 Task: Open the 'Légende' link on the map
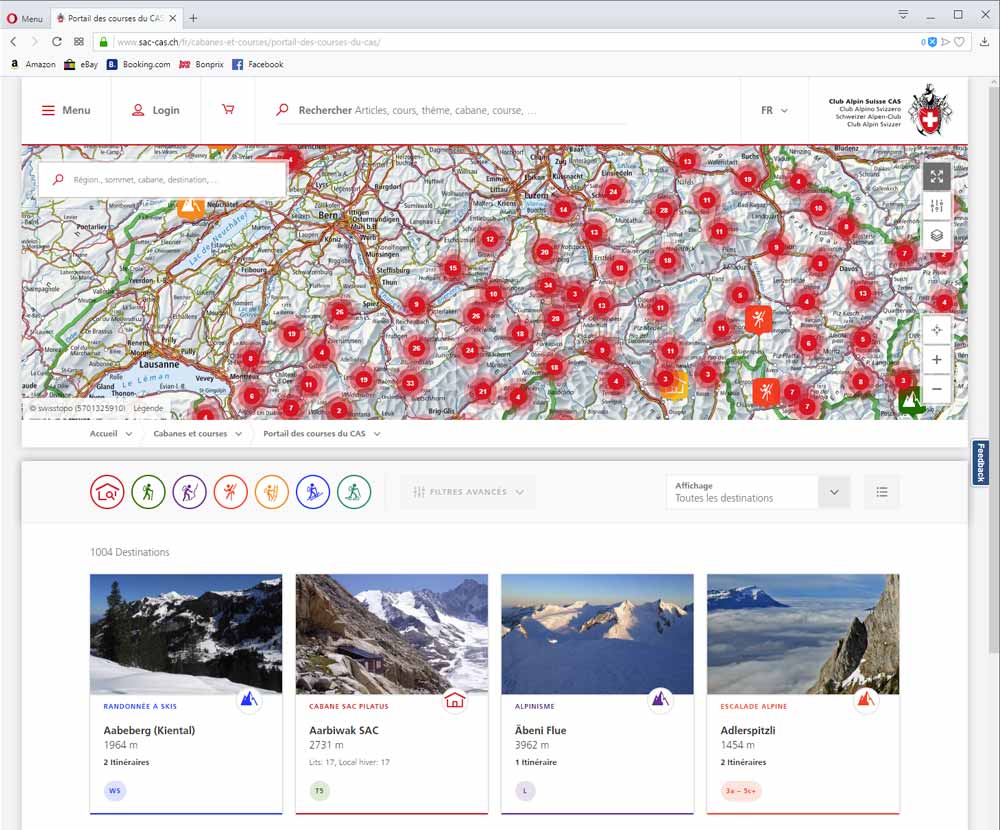(x=148, y=408)
